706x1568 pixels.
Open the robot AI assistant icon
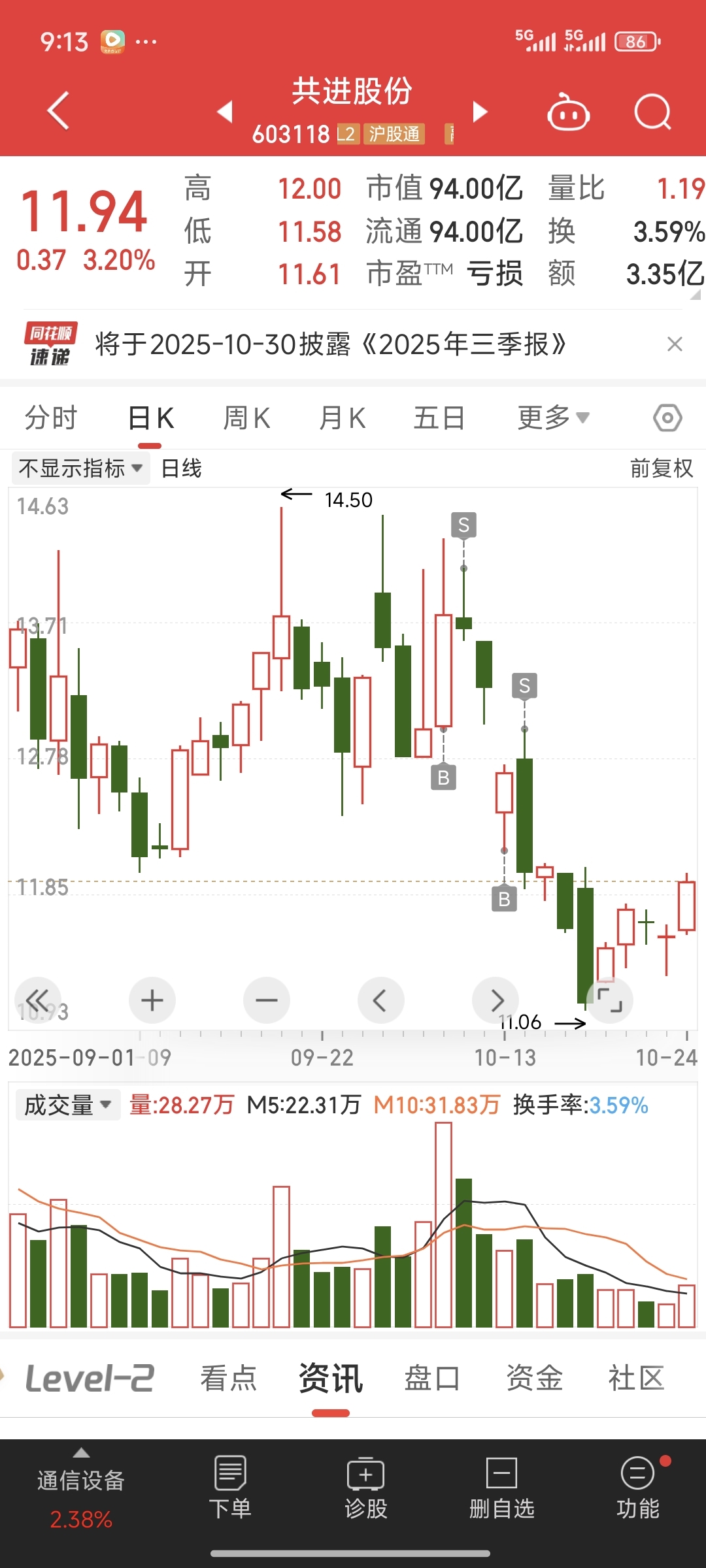tap(568, 114)
